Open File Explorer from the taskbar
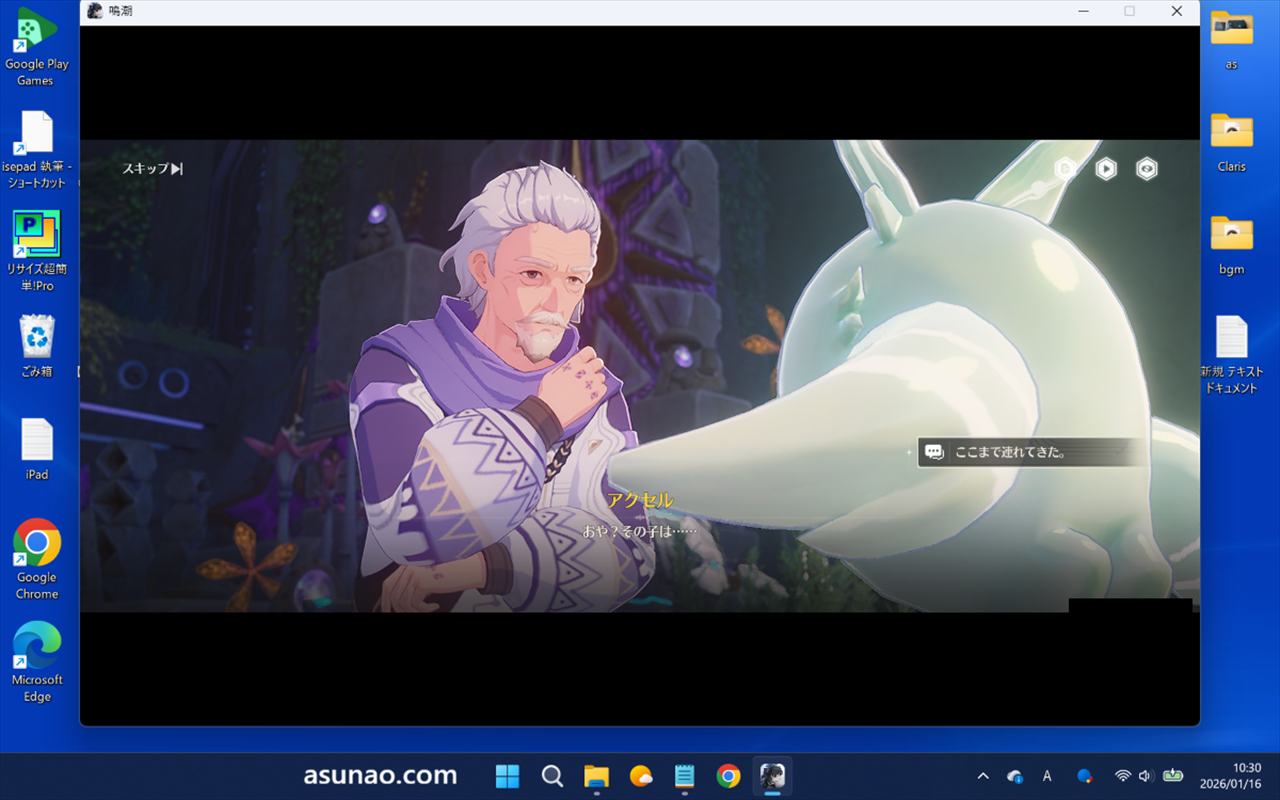The height and width of the screenshot is (800, 1280). click(x=596, y=776)
